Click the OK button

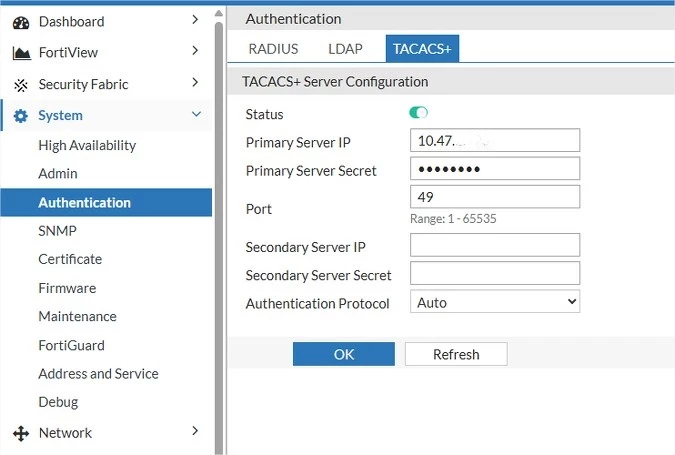click(x=344, y=354)
